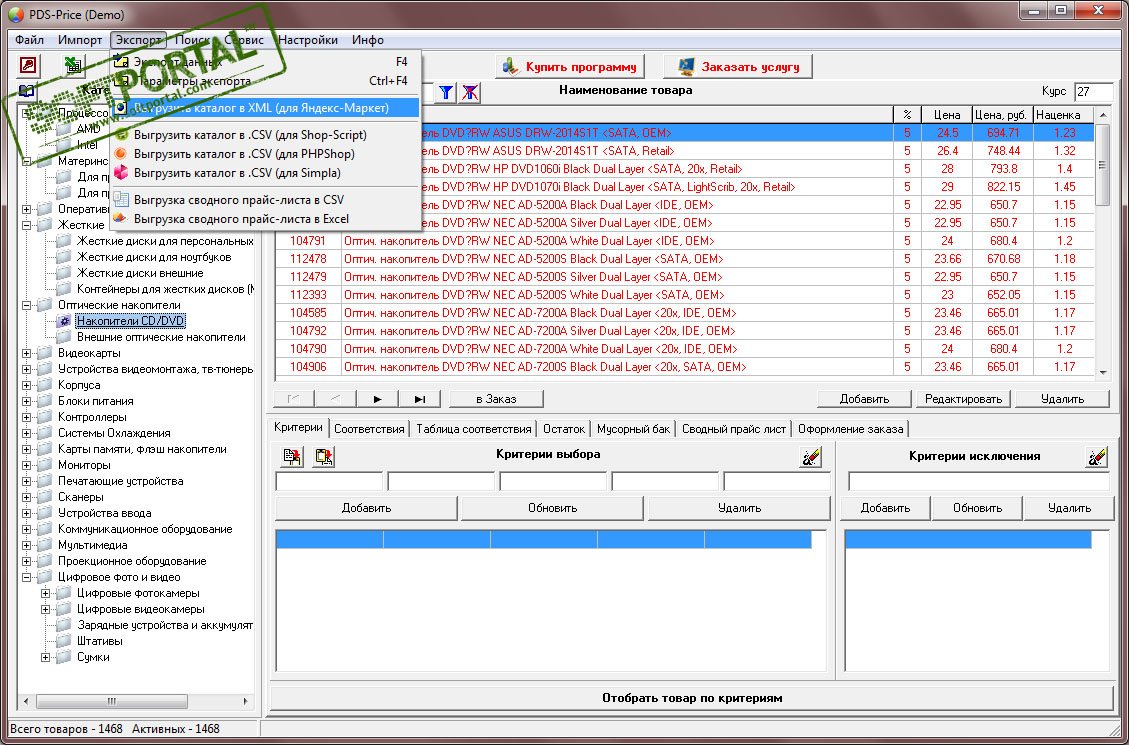This screenshot has height=745, width=1129.
Task: Click scroll-down arrow of product table scrollbar
Action: (1102, 373)
